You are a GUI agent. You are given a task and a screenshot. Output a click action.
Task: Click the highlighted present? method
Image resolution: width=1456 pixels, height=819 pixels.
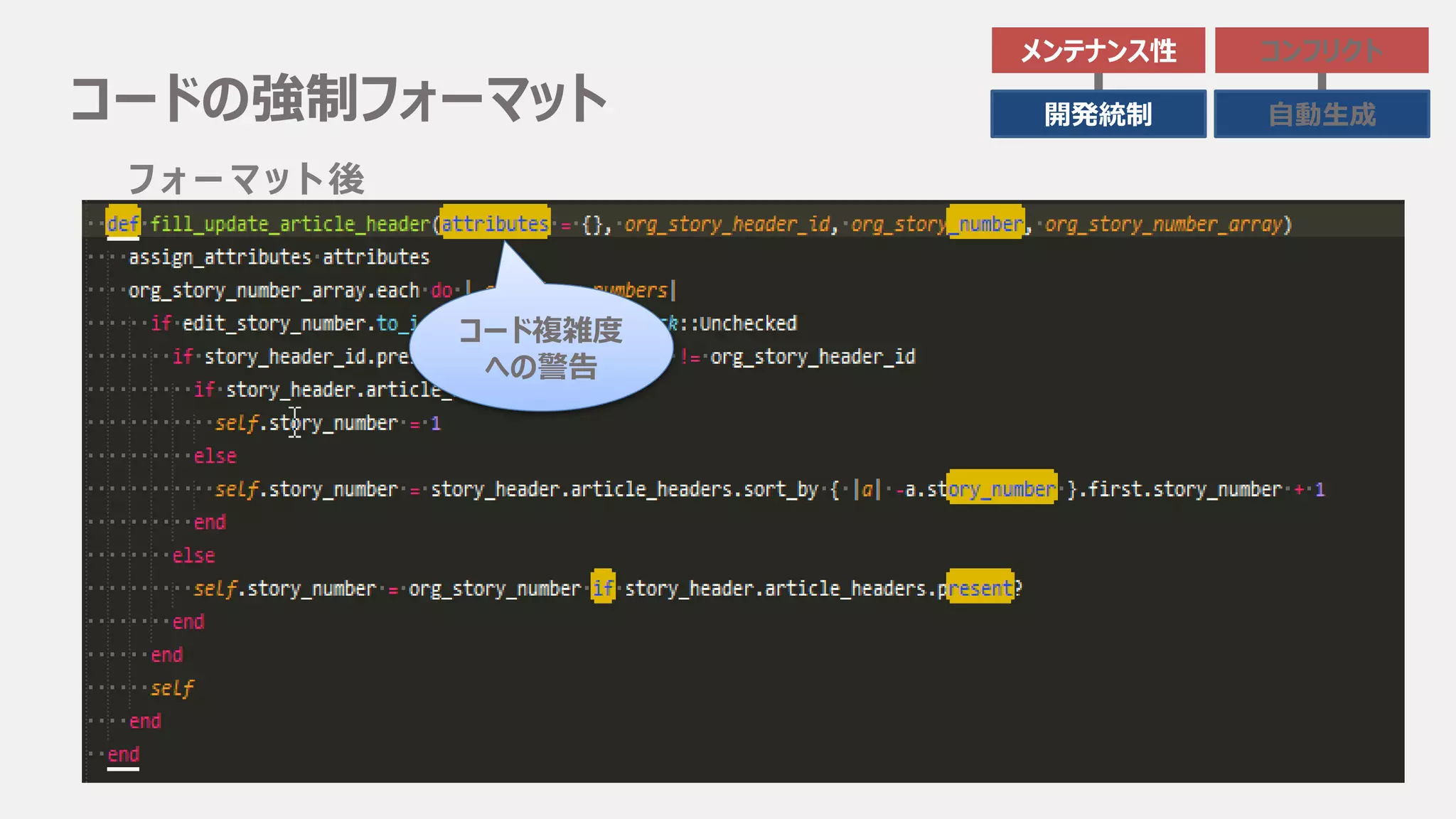(980, 588)
